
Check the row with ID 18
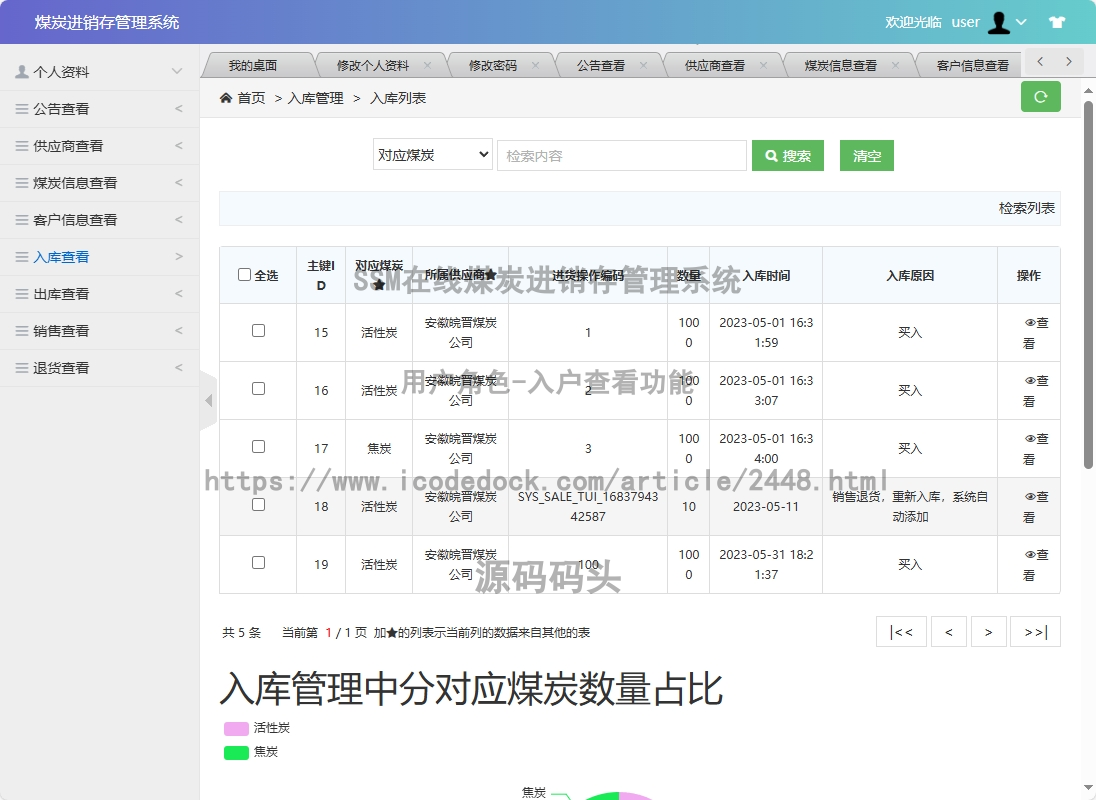click(x=259, y=504)
